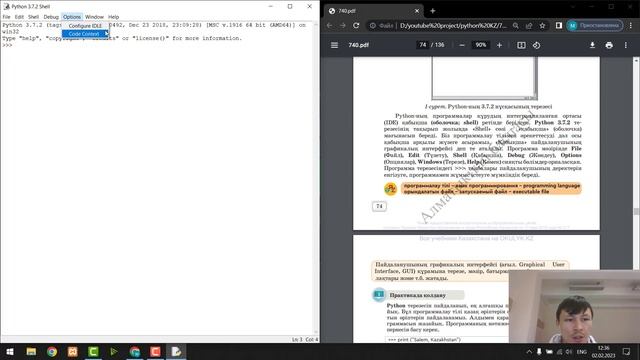
Task: Open the Window menu
Action: click(94, 17)
